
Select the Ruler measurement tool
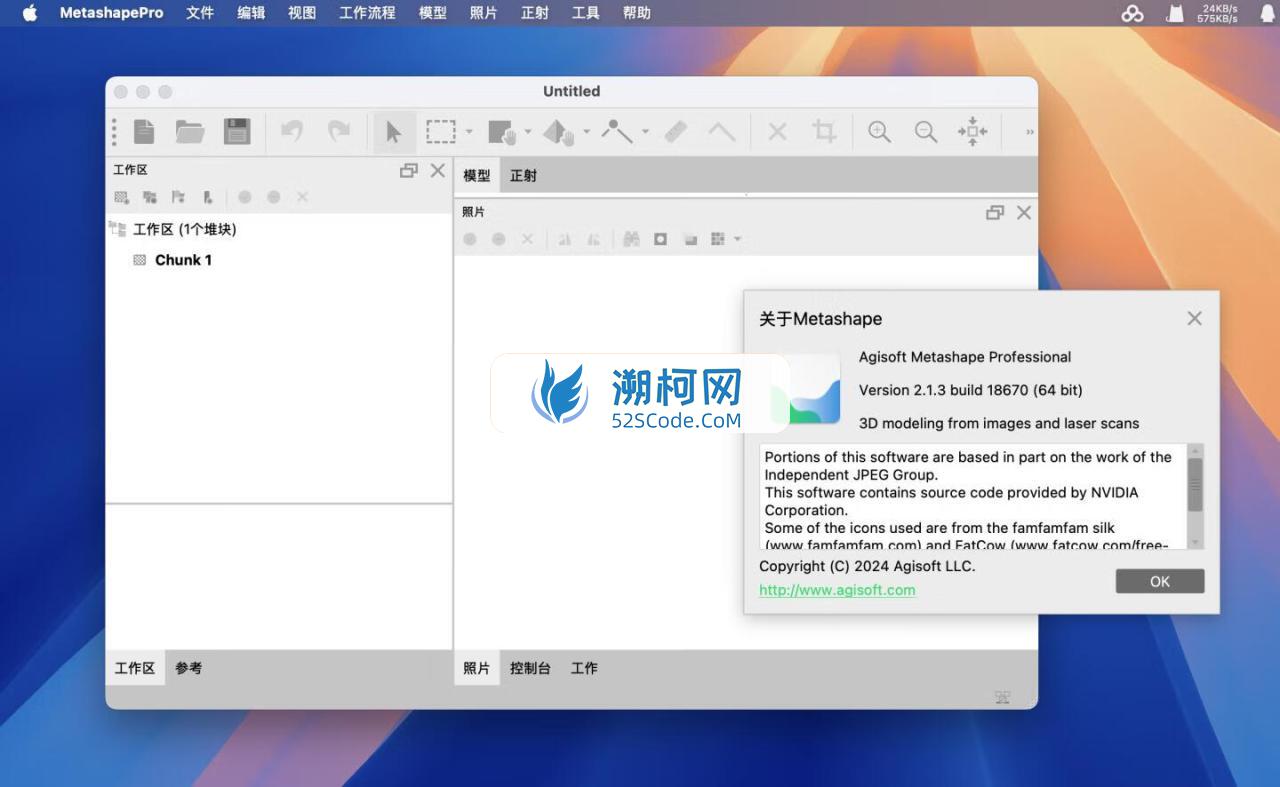[676, 131]
